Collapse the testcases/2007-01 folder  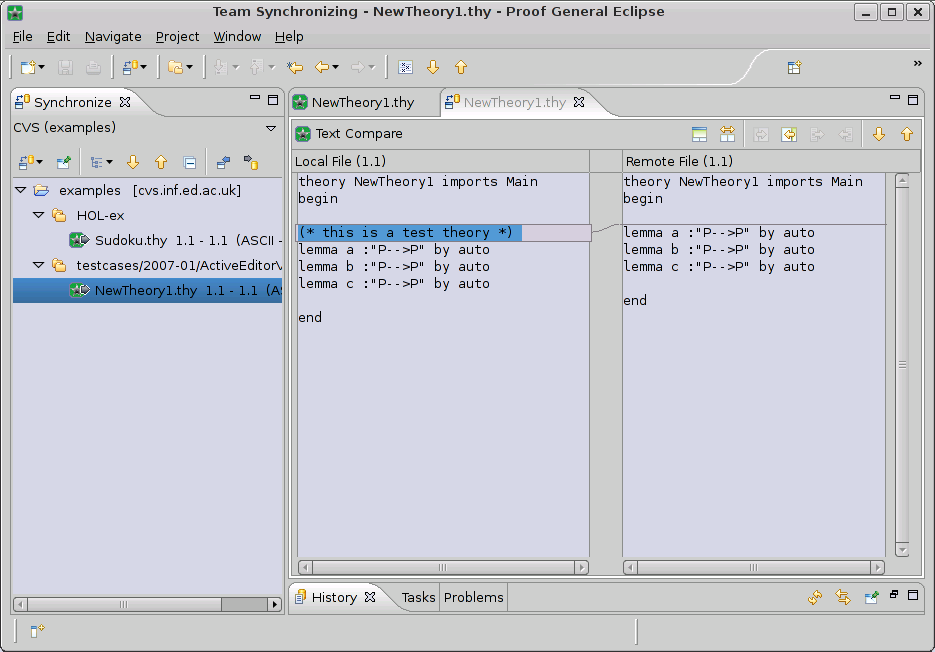tap(39, 265)
